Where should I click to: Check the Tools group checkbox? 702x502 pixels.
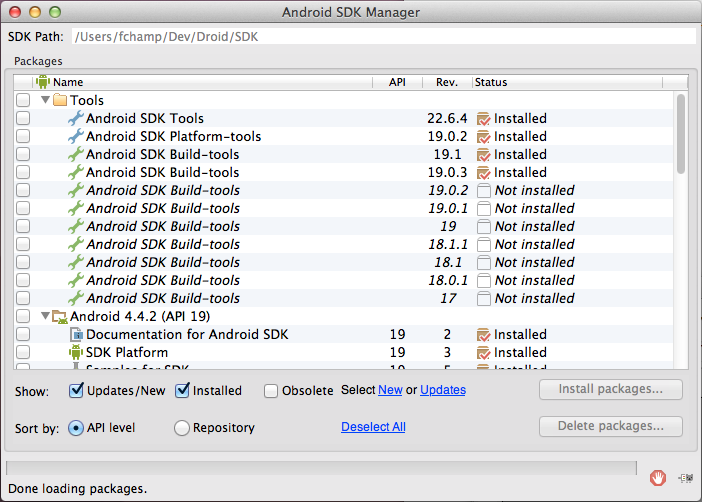pos(23,100)
